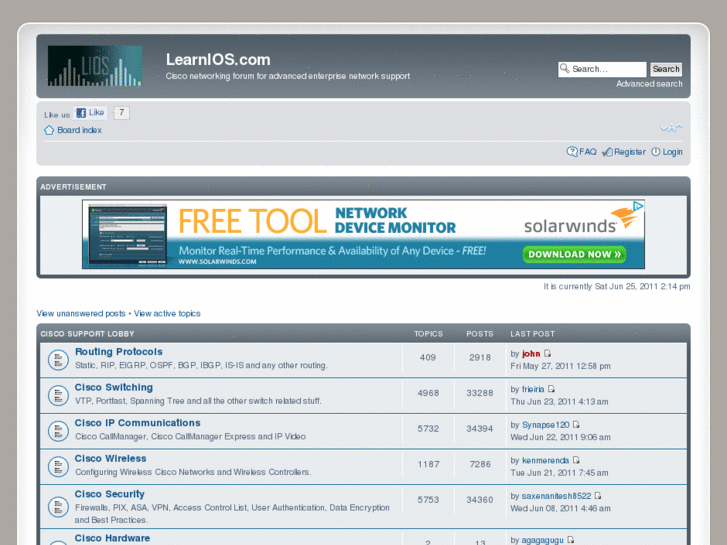Open the FAQ link
Image resolution: width=727 pixels, height=545 pixels.
pyautogui.click(x=588, y=152)
